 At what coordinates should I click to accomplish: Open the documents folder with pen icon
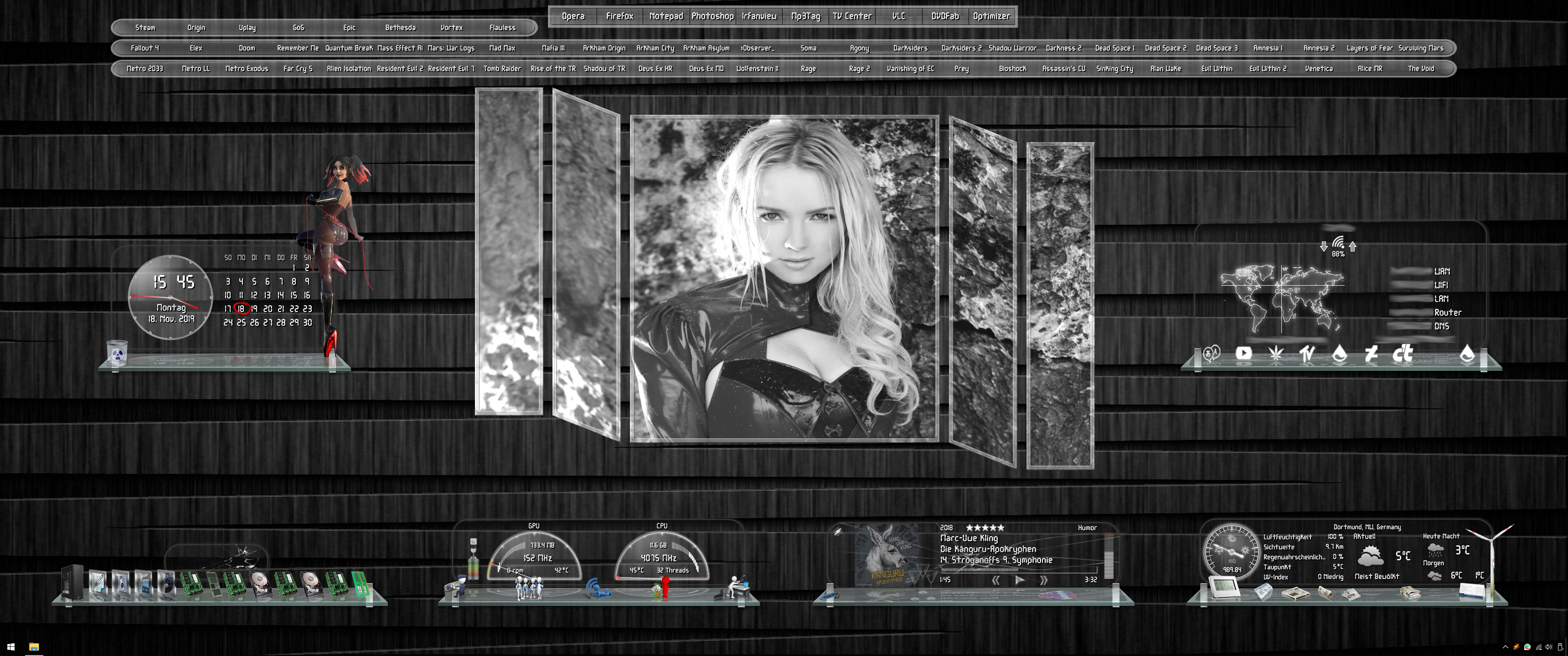pos(98,584)
